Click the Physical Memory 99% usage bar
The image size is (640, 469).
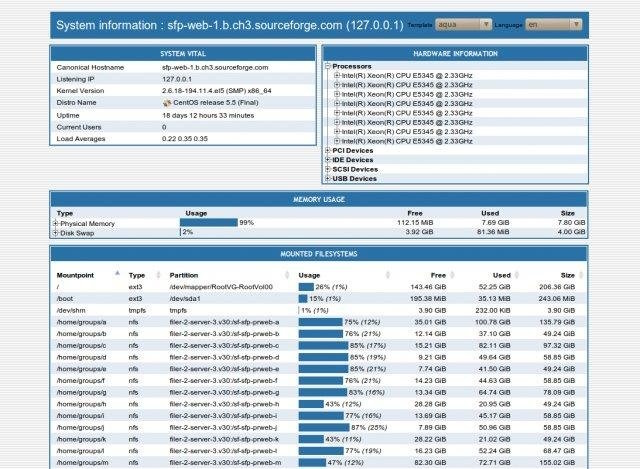(208, 223)
